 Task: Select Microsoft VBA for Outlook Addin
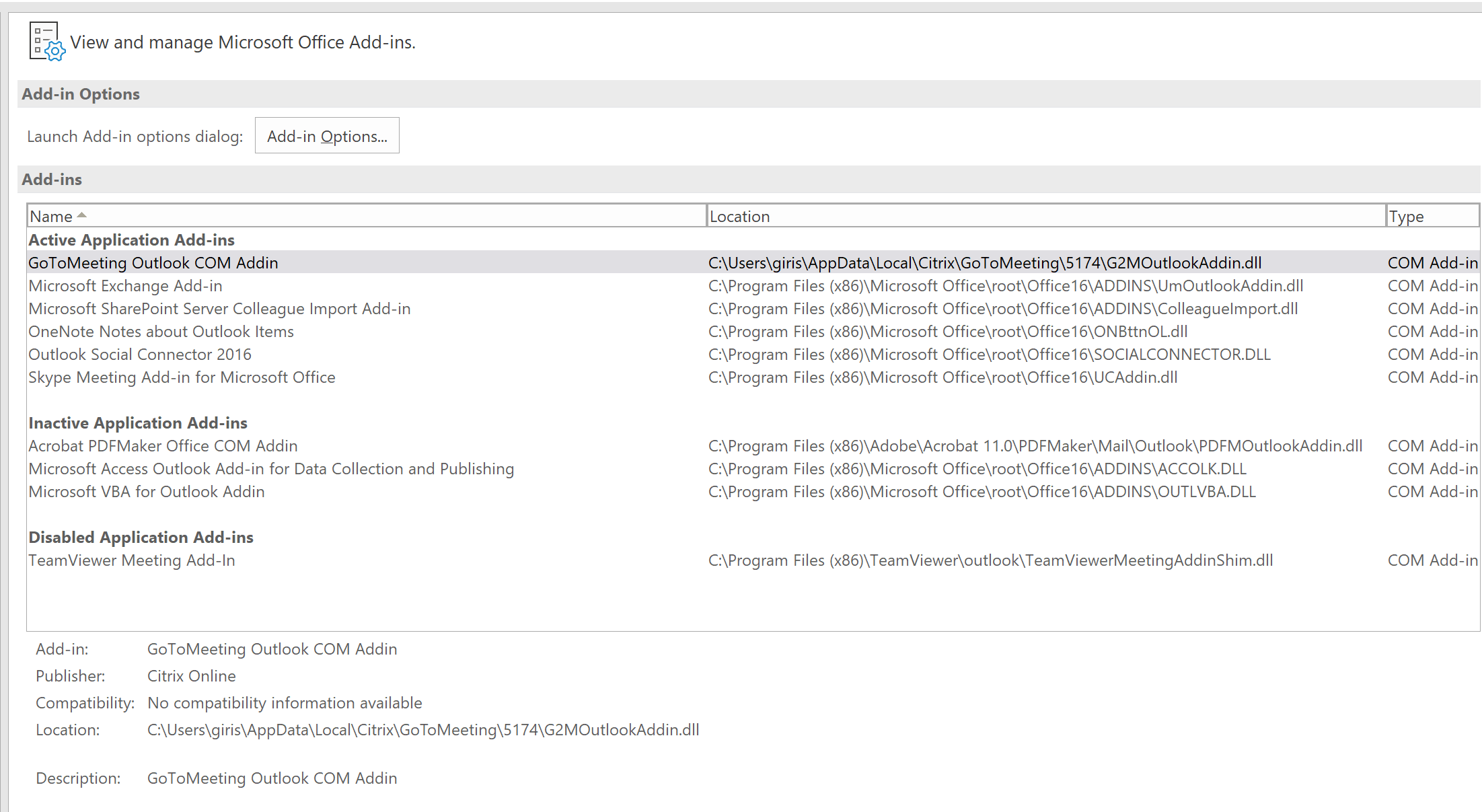(753, 491)
